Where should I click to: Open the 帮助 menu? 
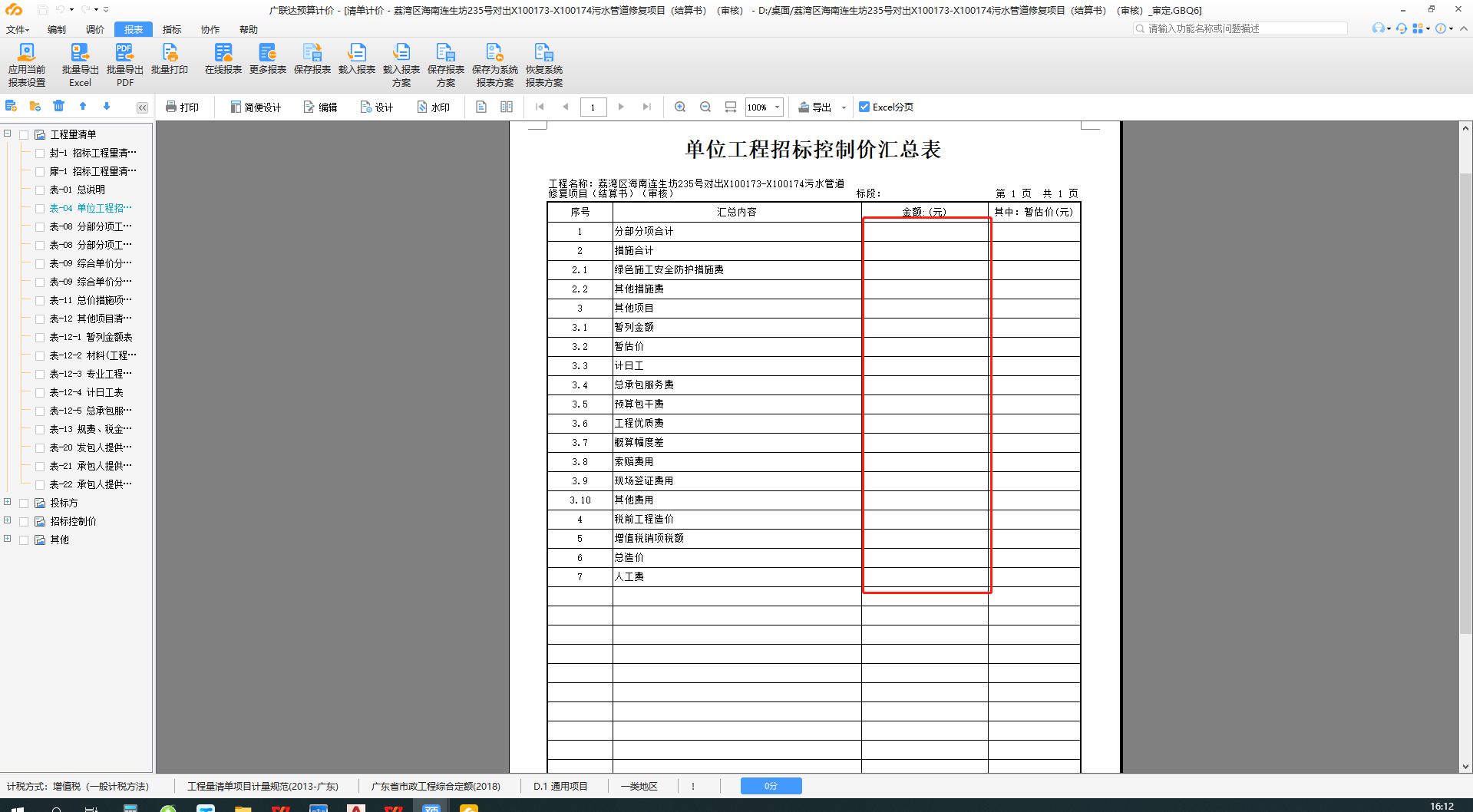click(249, 29)
